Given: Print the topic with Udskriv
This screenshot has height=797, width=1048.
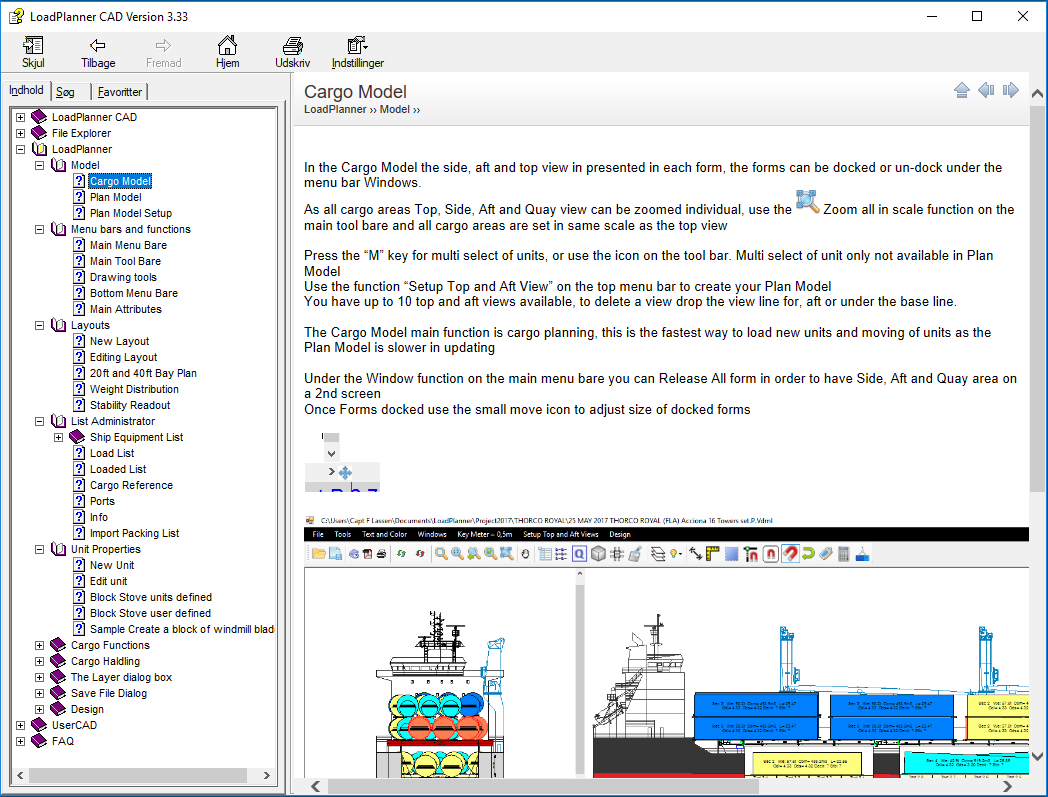Looking at the screenshot, I should (292, 52).
